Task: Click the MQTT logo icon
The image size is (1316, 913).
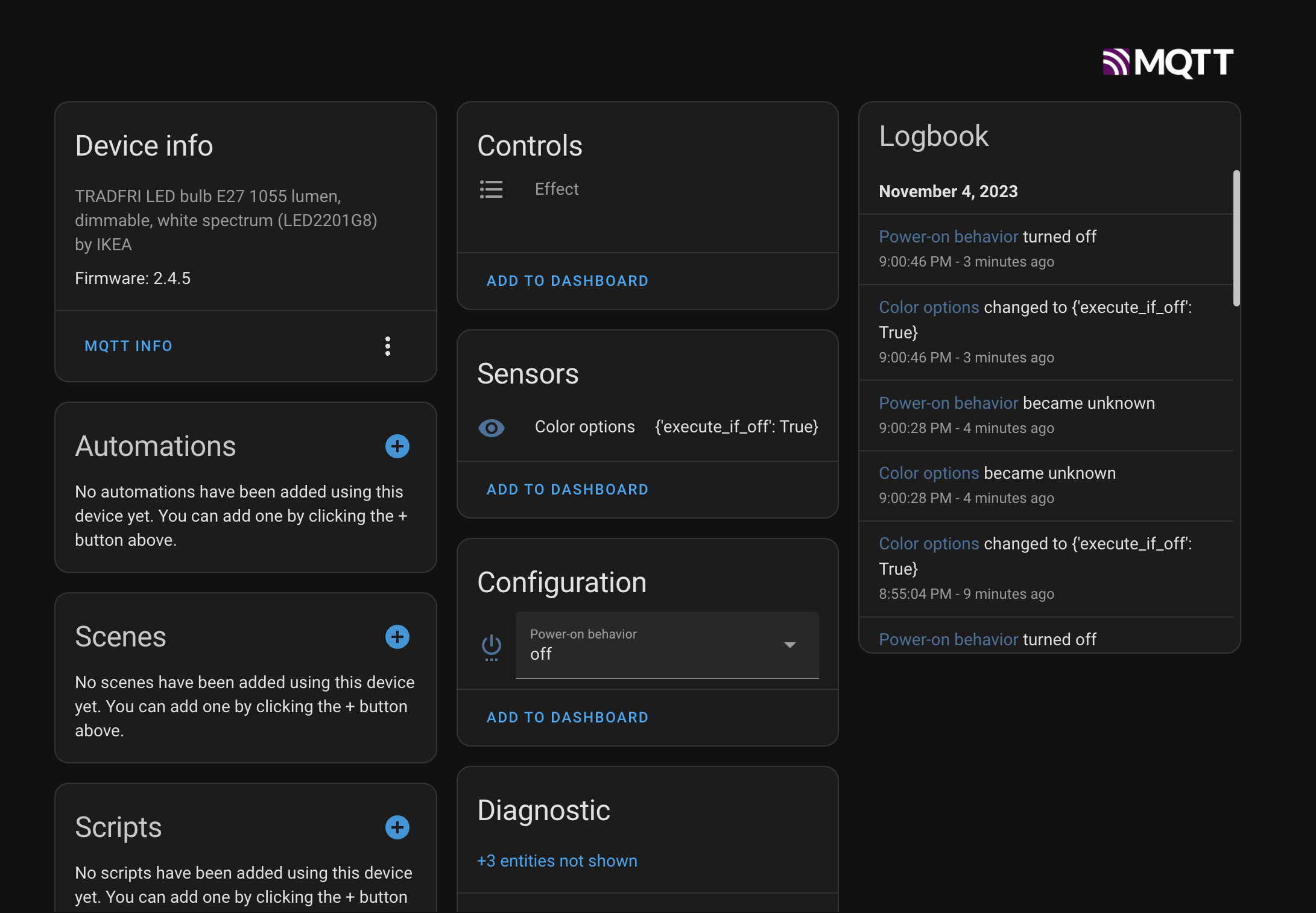Action: (1168, 63)
